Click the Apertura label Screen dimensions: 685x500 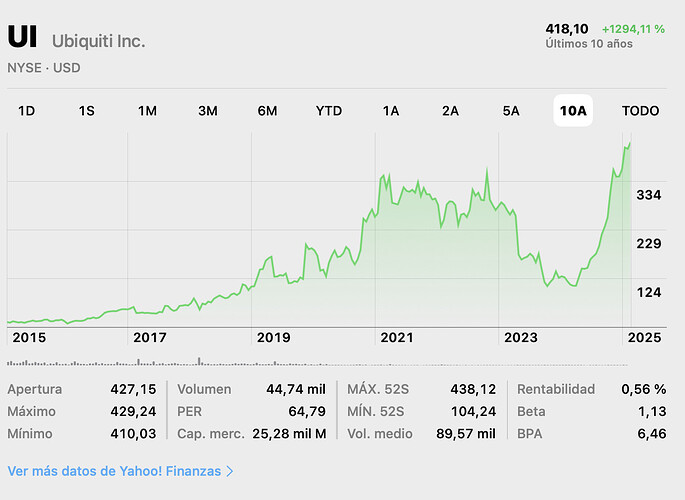click(x=35, y=389)
